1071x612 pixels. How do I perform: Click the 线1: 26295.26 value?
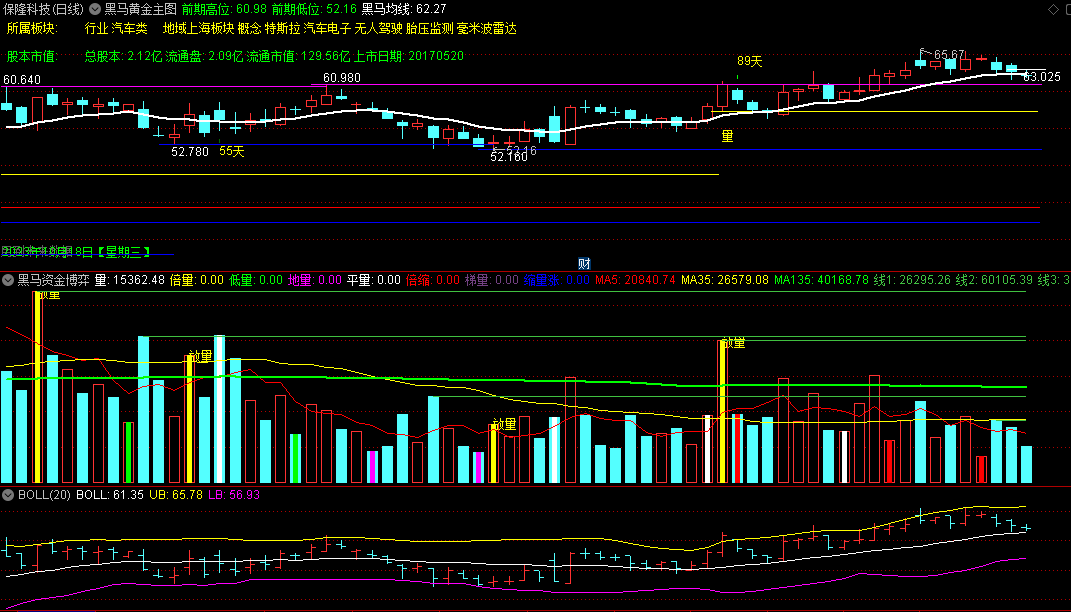click(x=912, y=280)
